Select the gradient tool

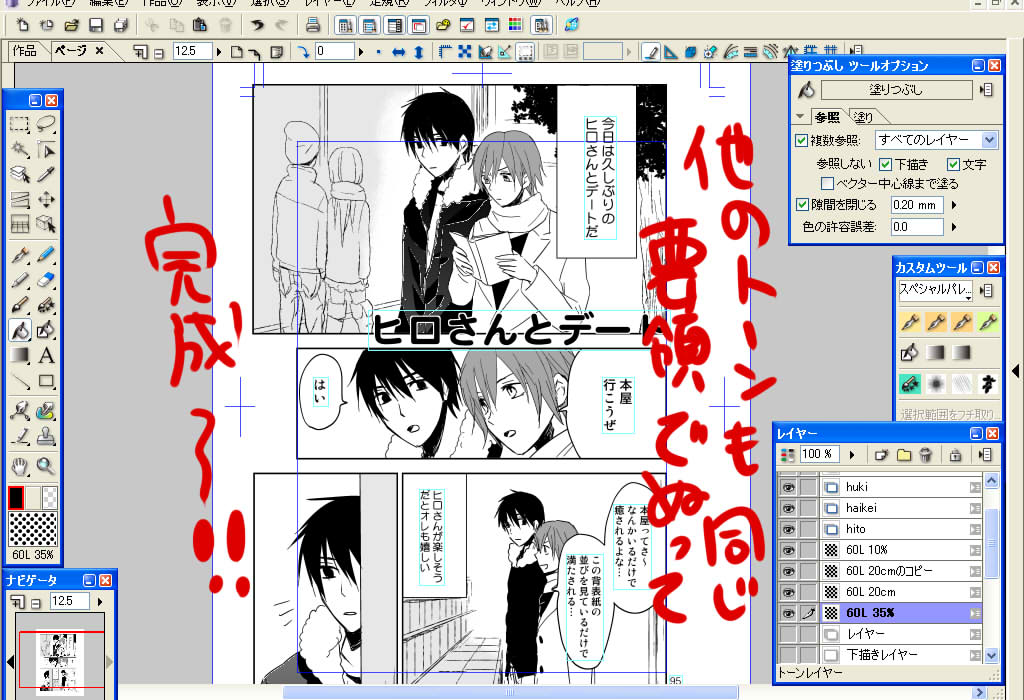[20, 355]
